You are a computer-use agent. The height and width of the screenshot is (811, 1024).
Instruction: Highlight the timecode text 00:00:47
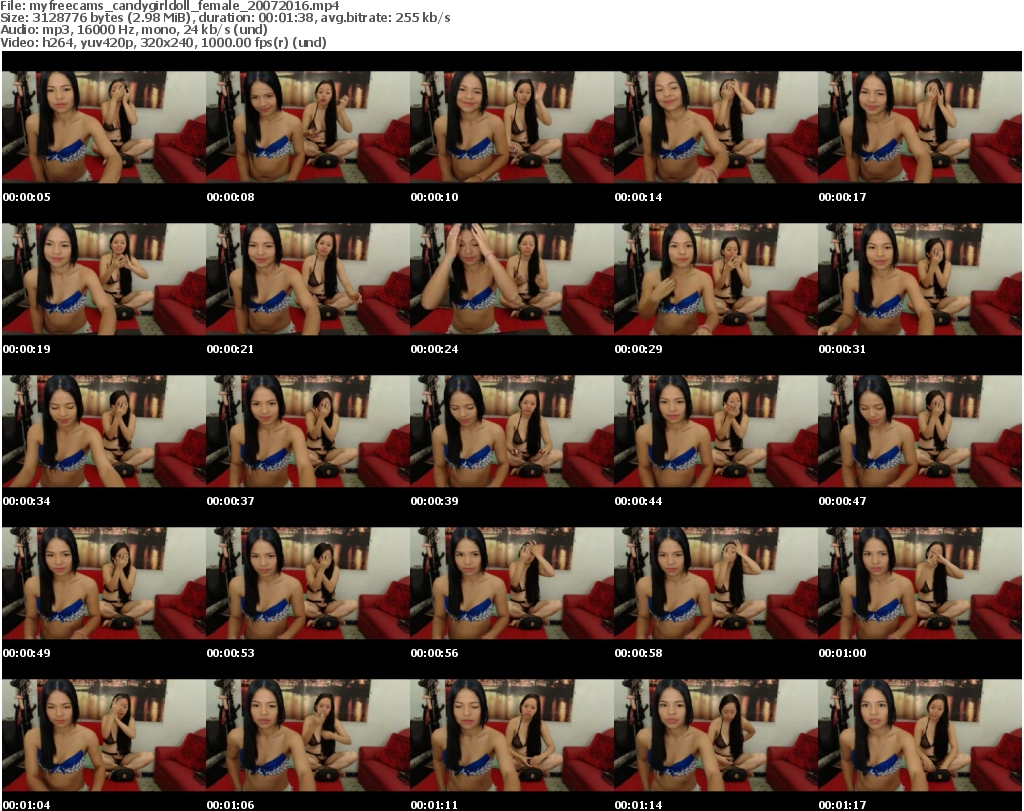click(x=842, y=501)
